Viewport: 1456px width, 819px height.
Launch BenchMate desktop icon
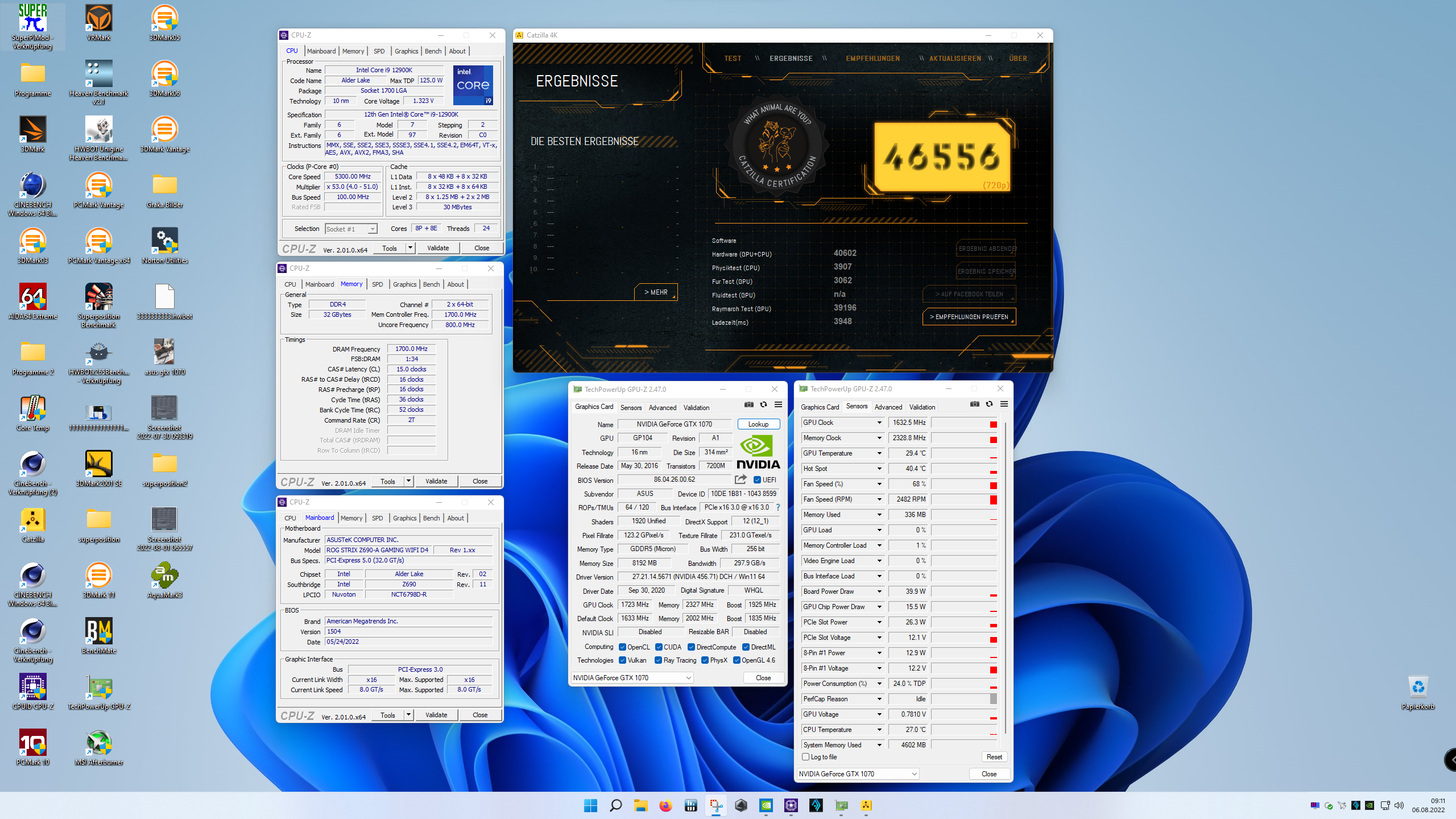point(98,636)
